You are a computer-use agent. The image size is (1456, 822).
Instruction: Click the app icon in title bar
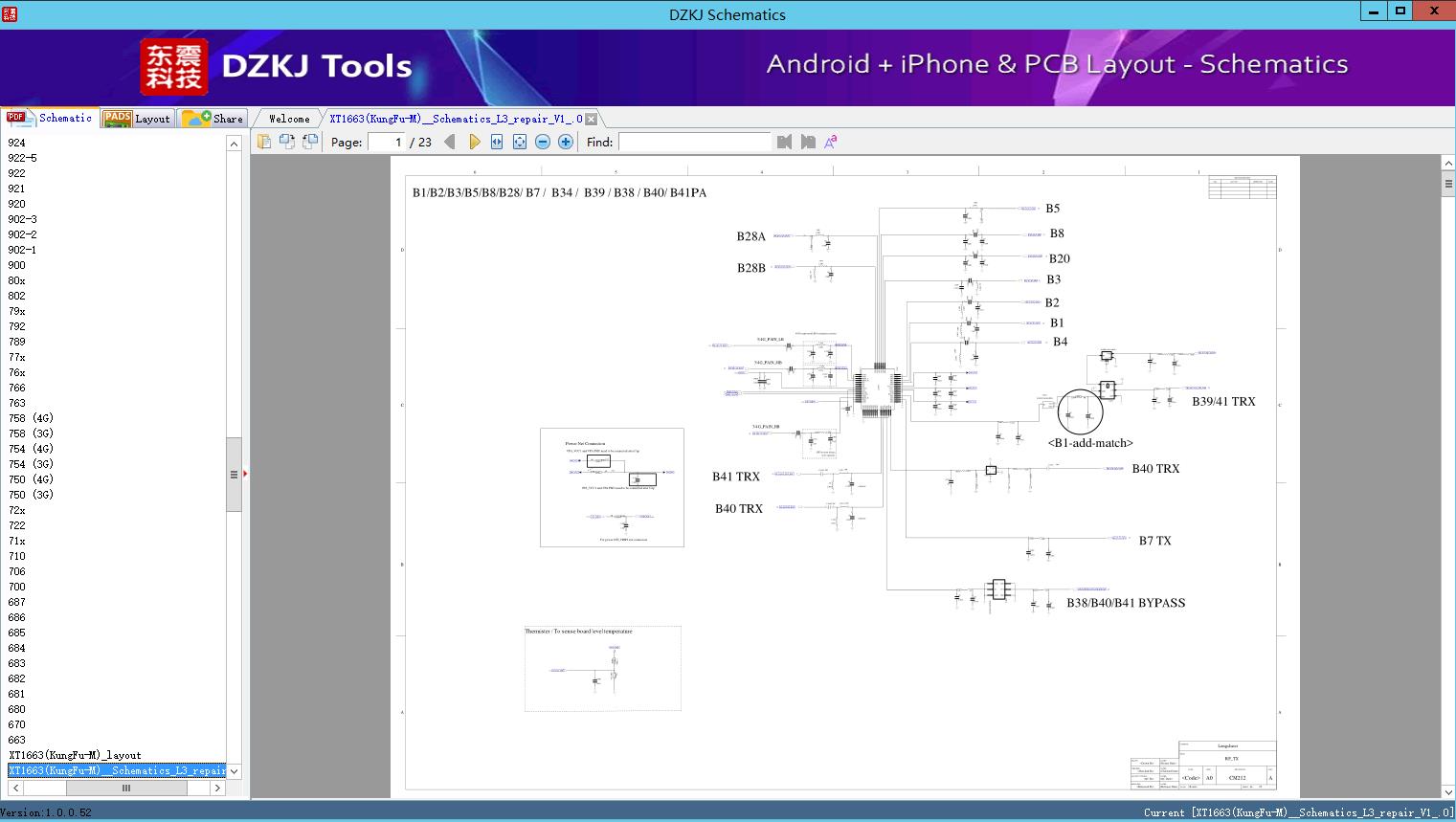(10, 13)
